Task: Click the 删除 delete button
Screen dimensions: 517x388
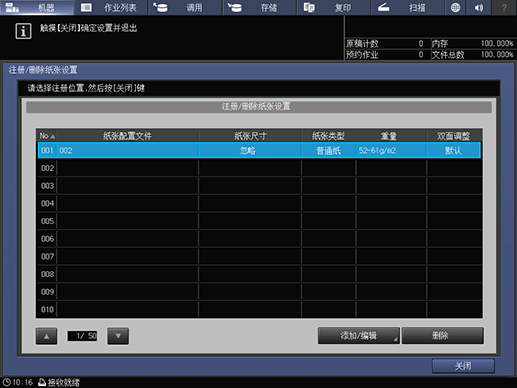Action: click(x=442, y=335)
